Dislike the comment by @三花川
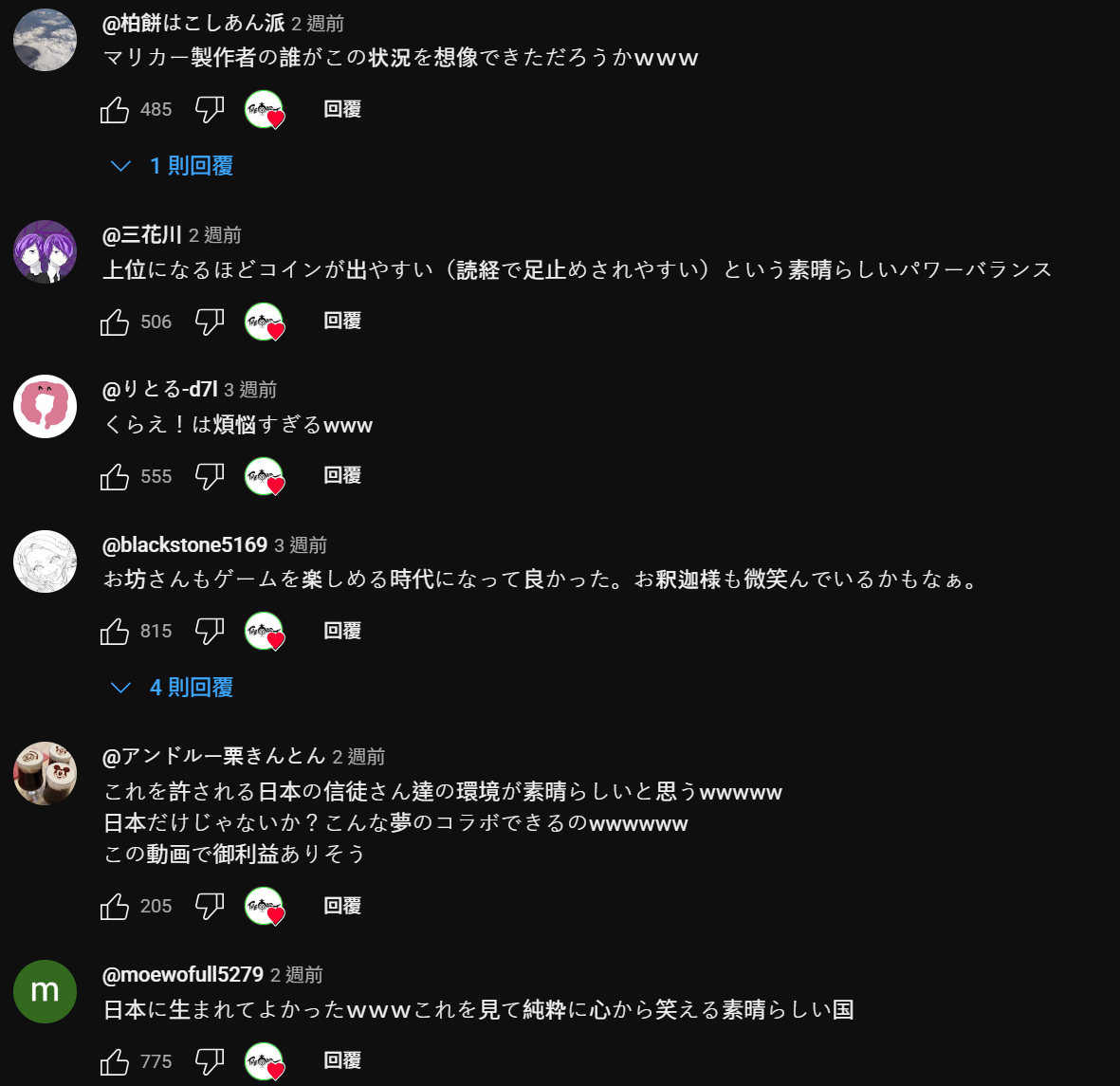This screenshot has height=1086, width=1120. coord(210,322)
